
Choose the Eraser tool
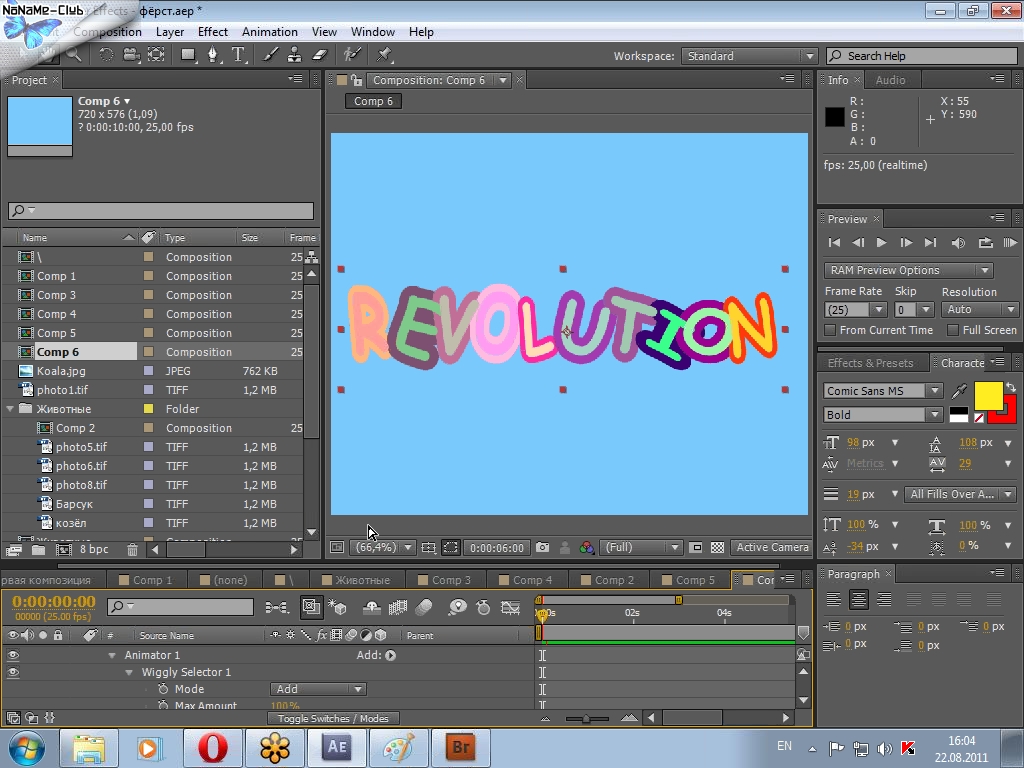coord(320,55)
